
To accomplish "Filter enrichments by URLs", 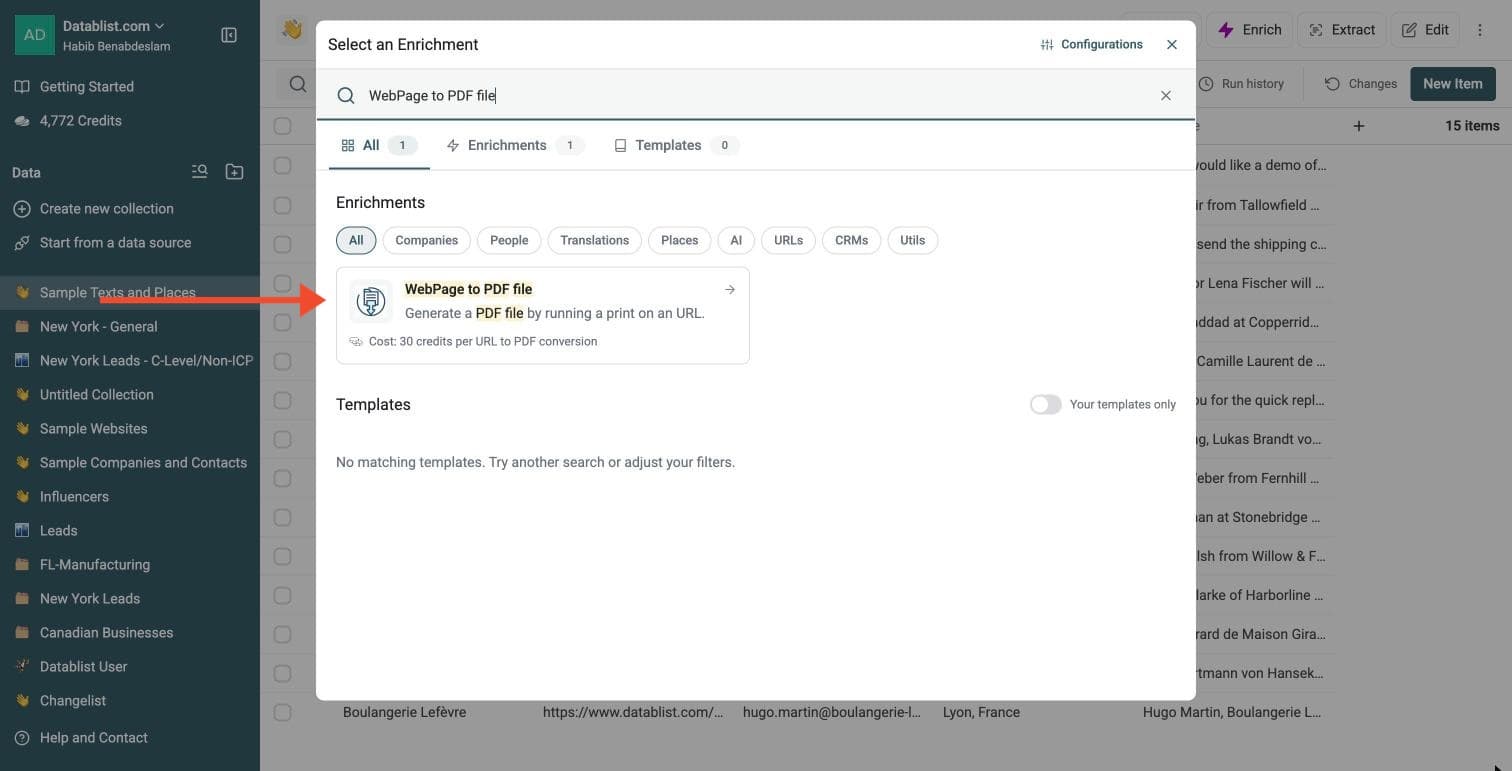I will 788,241.
